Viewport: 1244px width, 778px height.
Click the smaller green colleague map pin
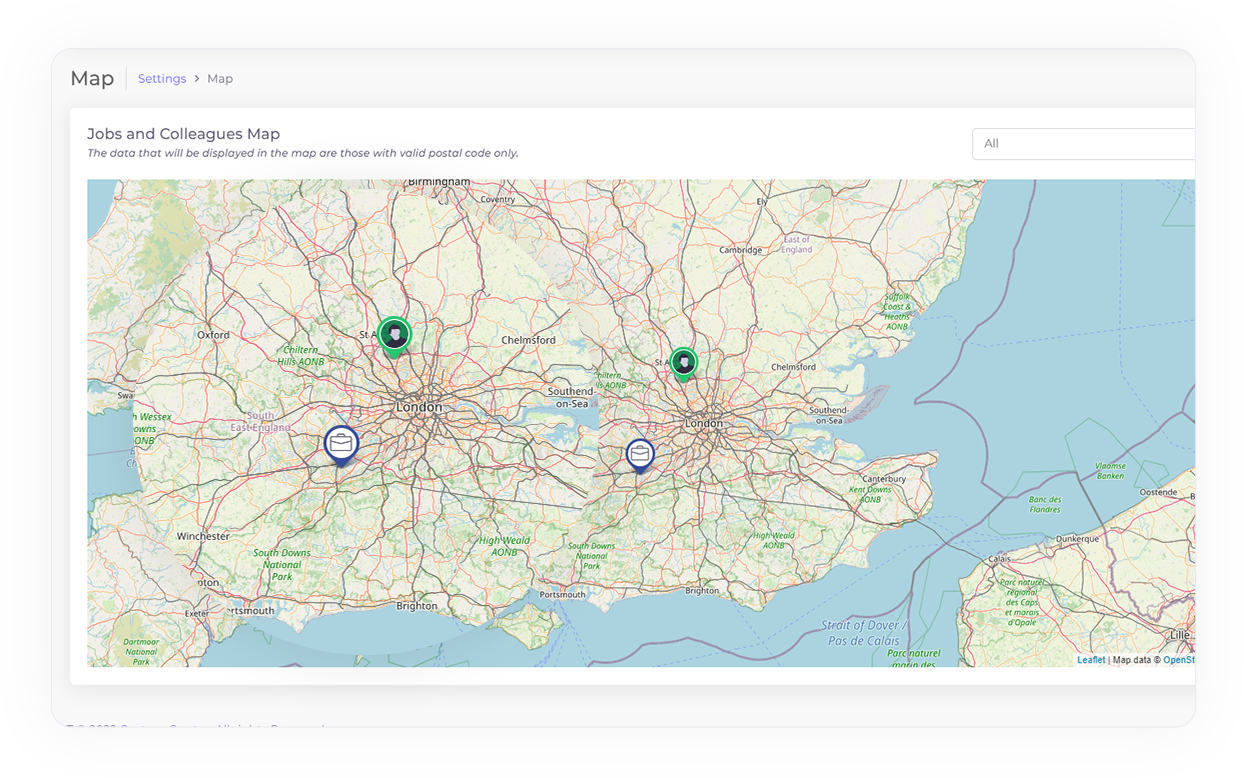683,362
